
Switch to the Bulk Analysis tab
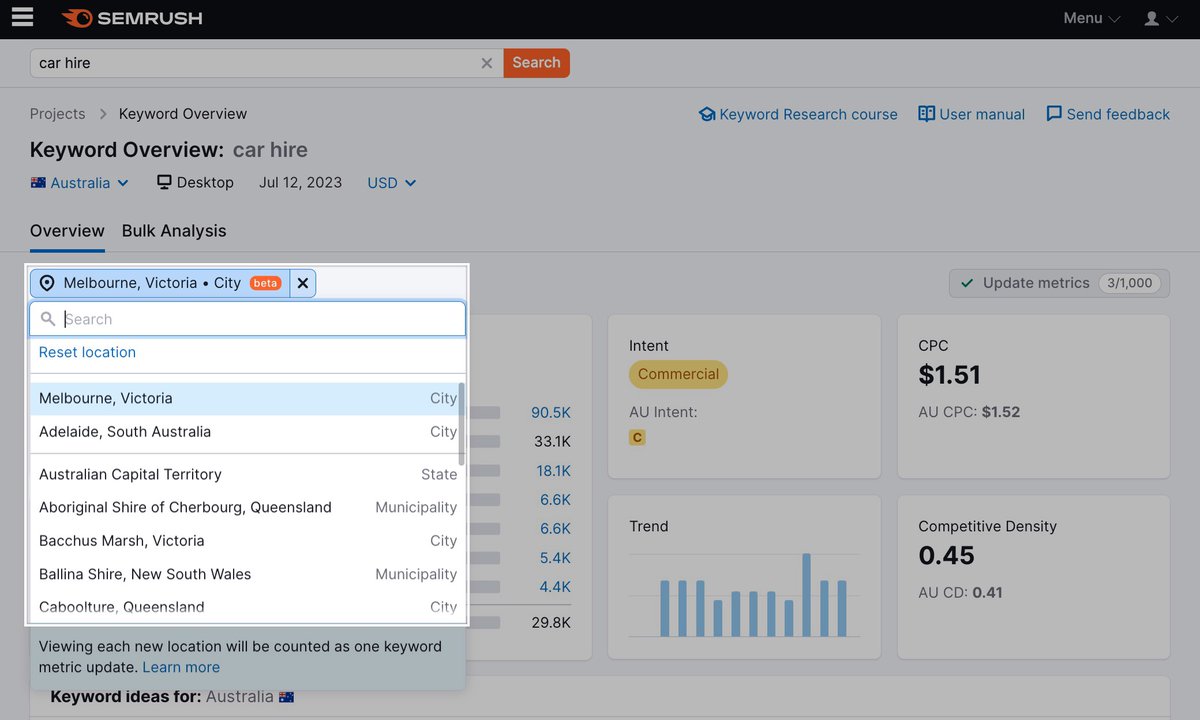[174, 231]
